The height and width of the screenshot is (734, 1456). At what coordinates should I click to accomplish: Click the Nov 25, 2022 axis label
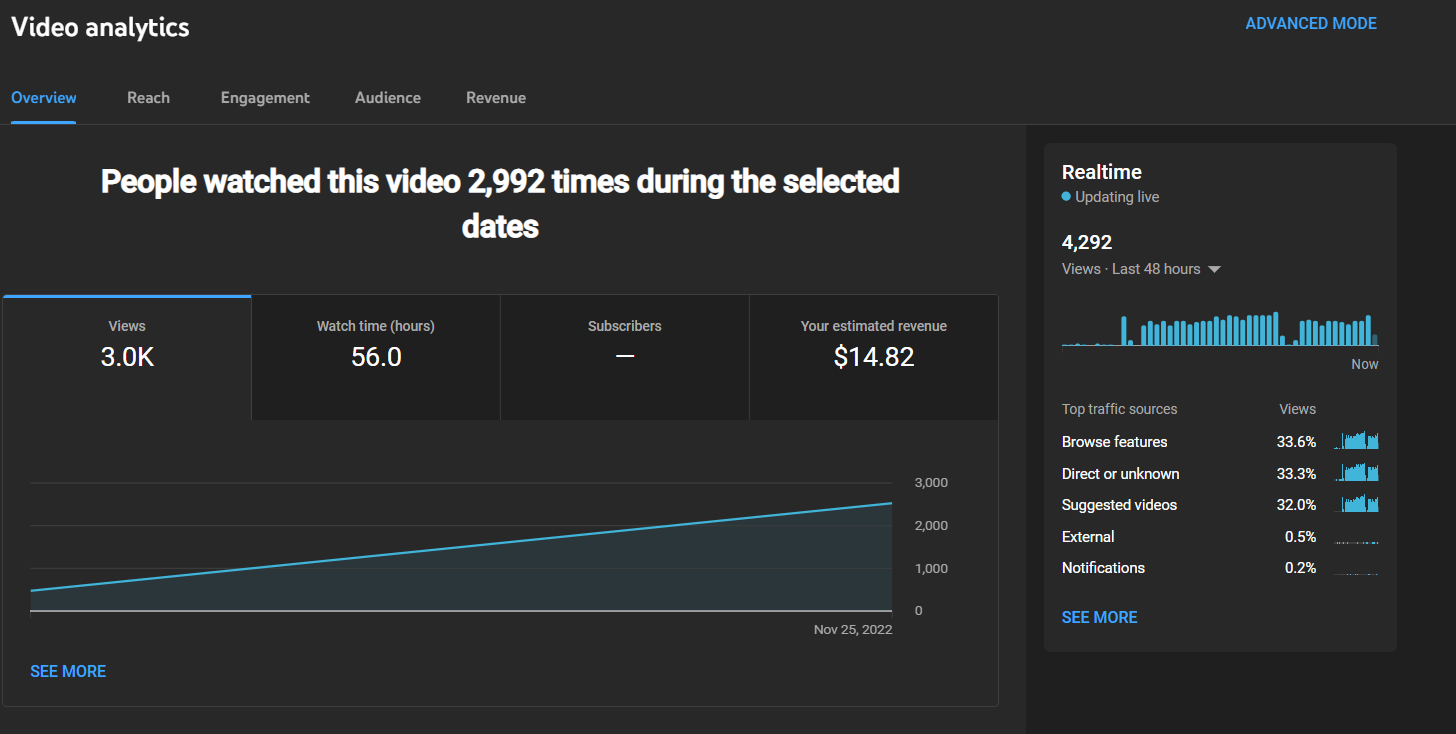[853, 630]
